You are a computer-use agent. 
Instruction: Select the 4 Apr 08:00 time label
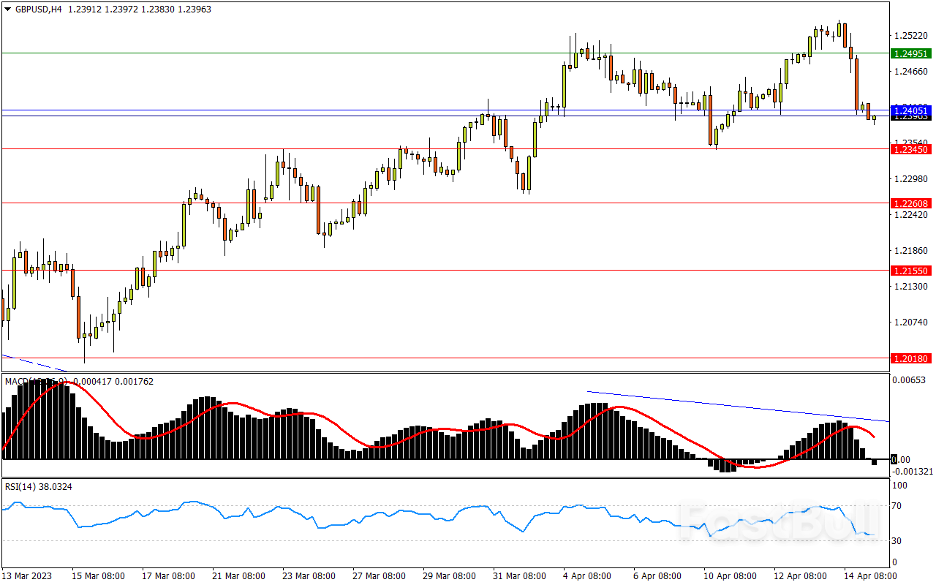click(588, 577)
